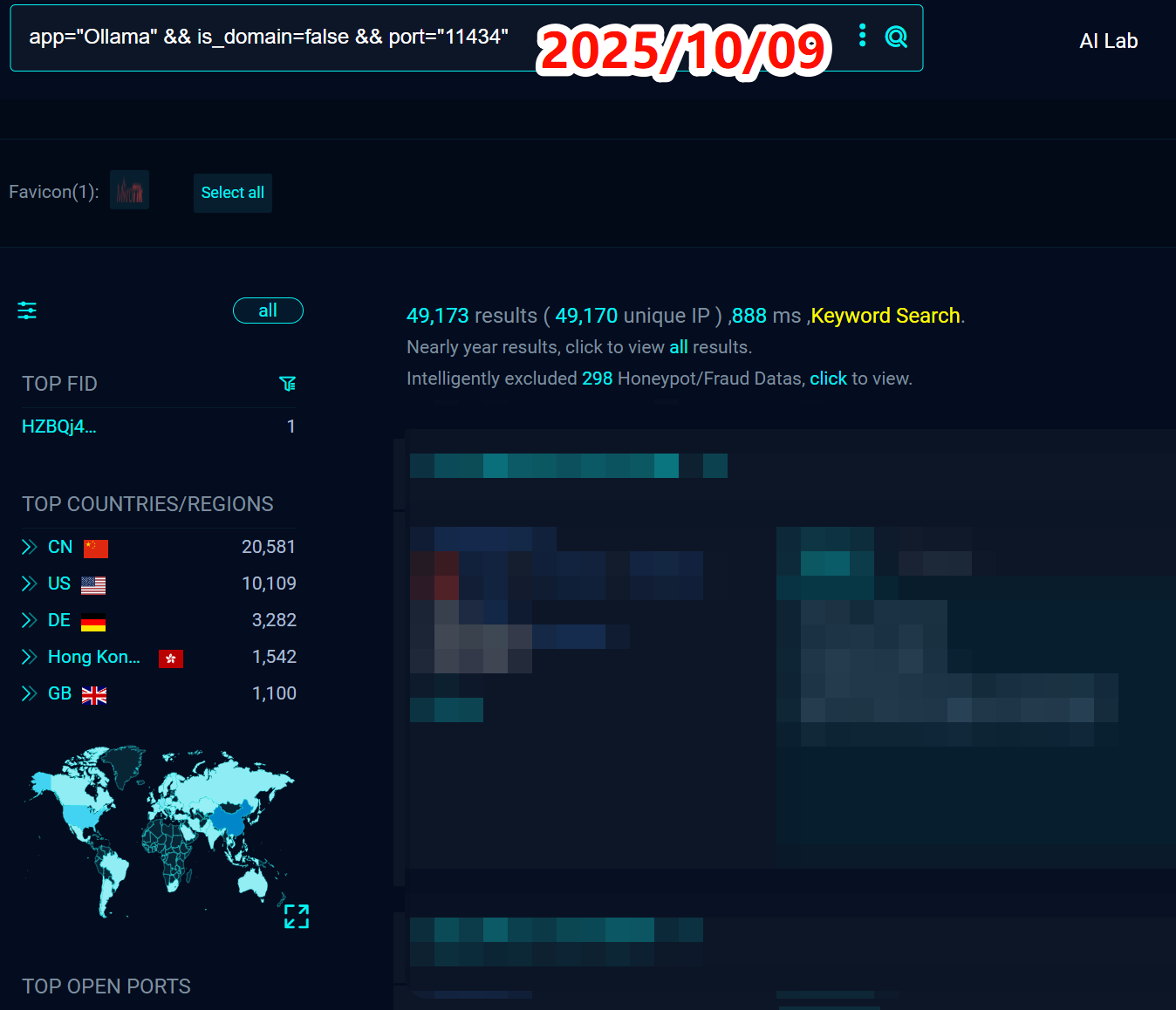Viewport: 1176px width, 1010px height.
Task: Expand the world map to fullscreen
Action: click(297, 916)
